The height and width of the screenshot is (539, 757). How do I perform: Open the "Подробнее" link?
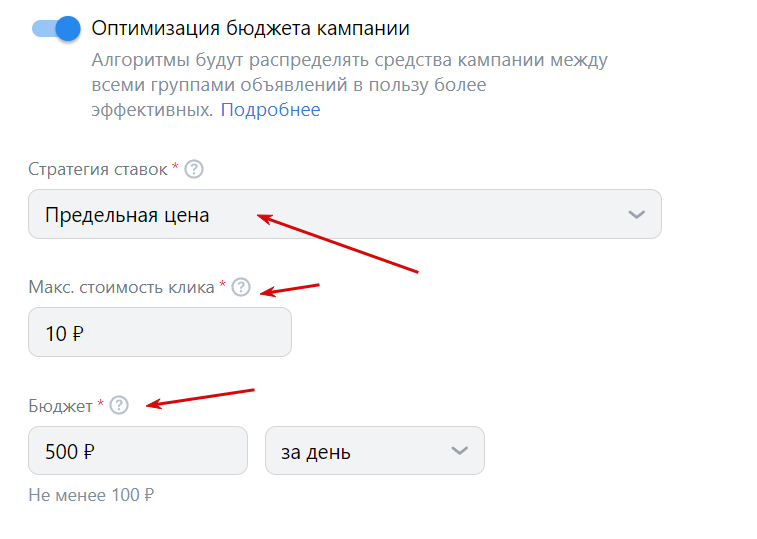(270, 110)
